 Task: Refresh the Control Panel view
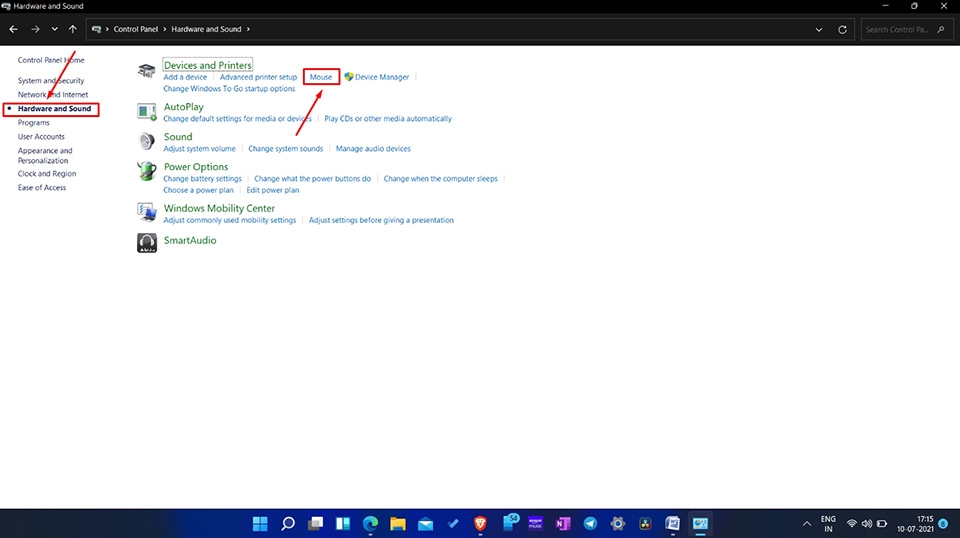(x=843, y=30)
